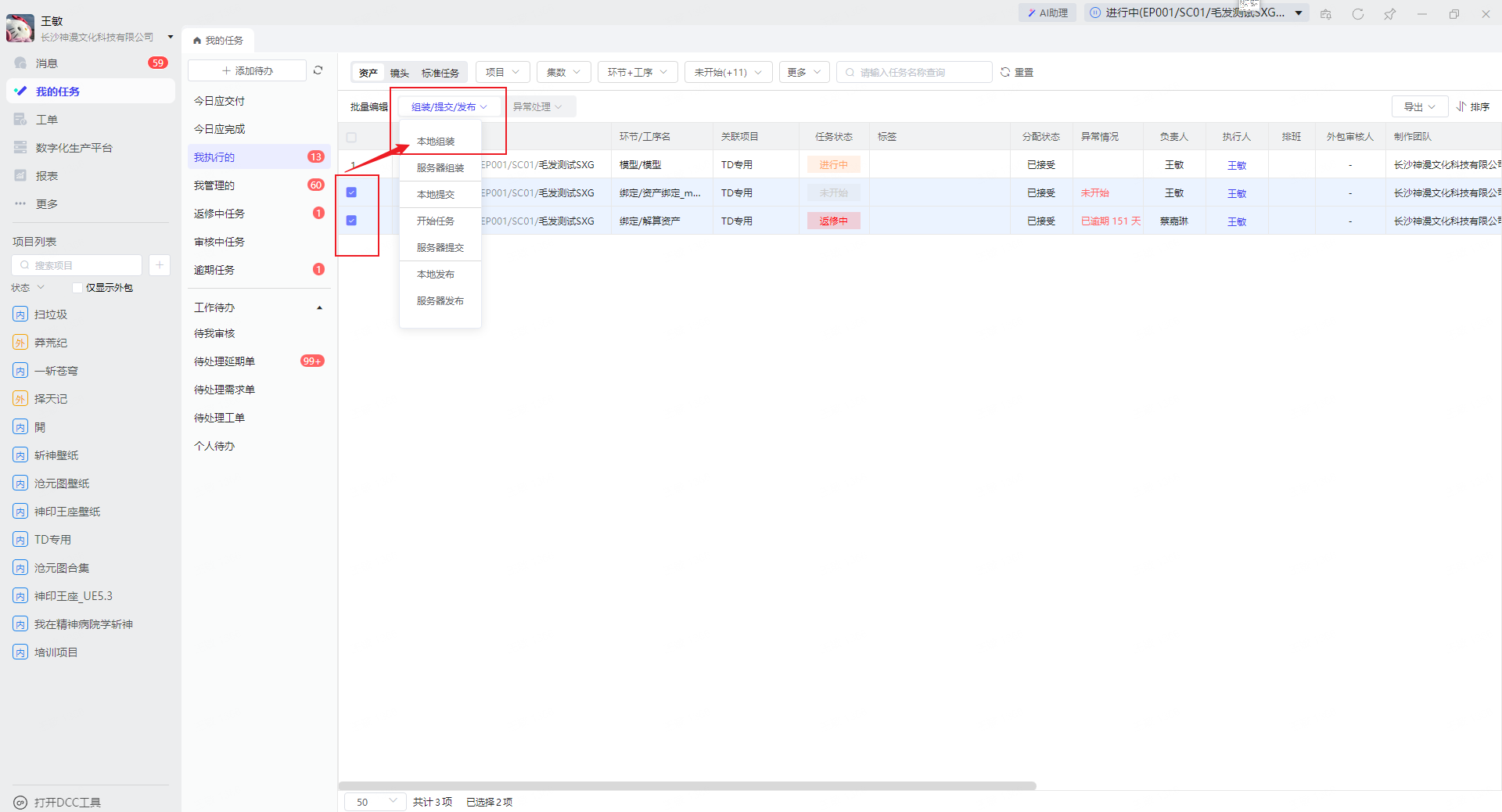The width and height of the screenshot is (1502, 812).
Task: Click the 排序 sort icon
Action: pyautogui.click(x=1461, y=106)
